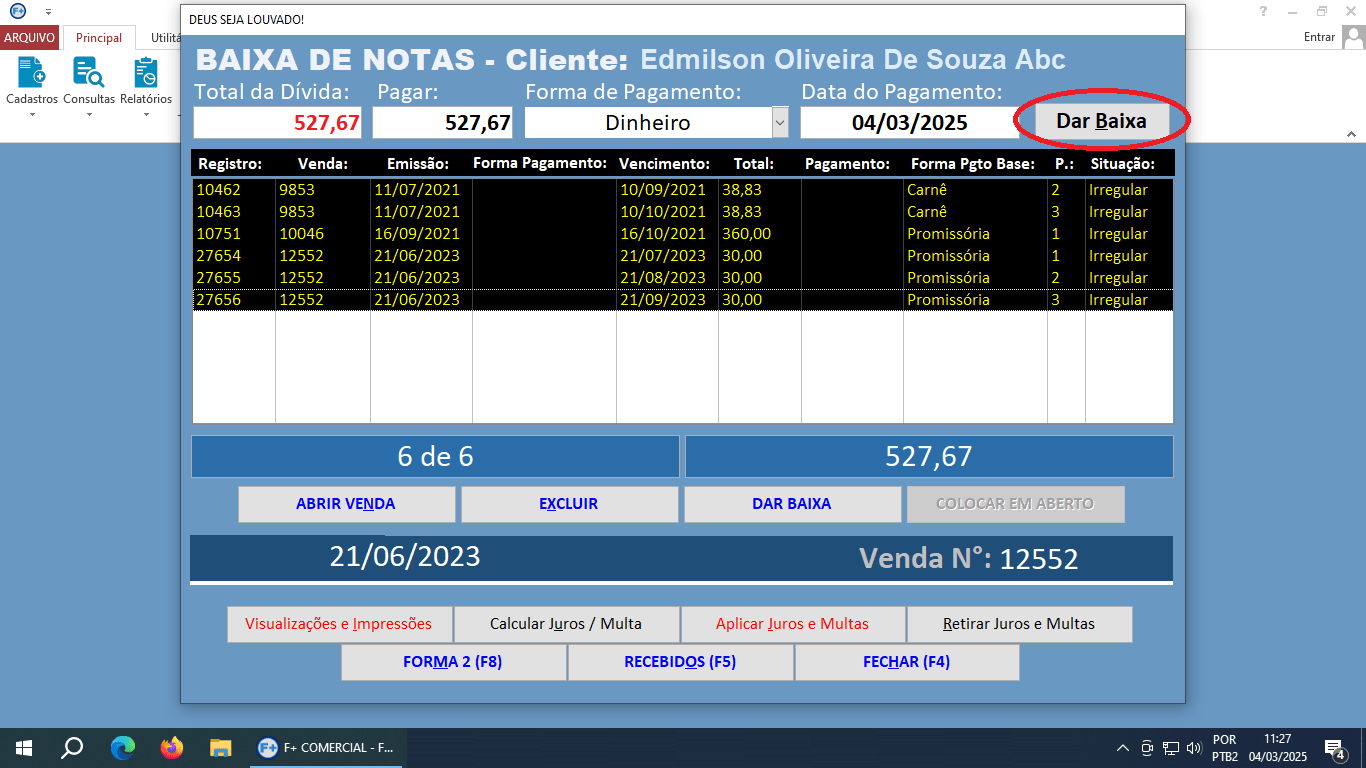Screen dimensions: 1366x768
Task: Click the Total da Dívida field
Action: click(x=278, y=123)
